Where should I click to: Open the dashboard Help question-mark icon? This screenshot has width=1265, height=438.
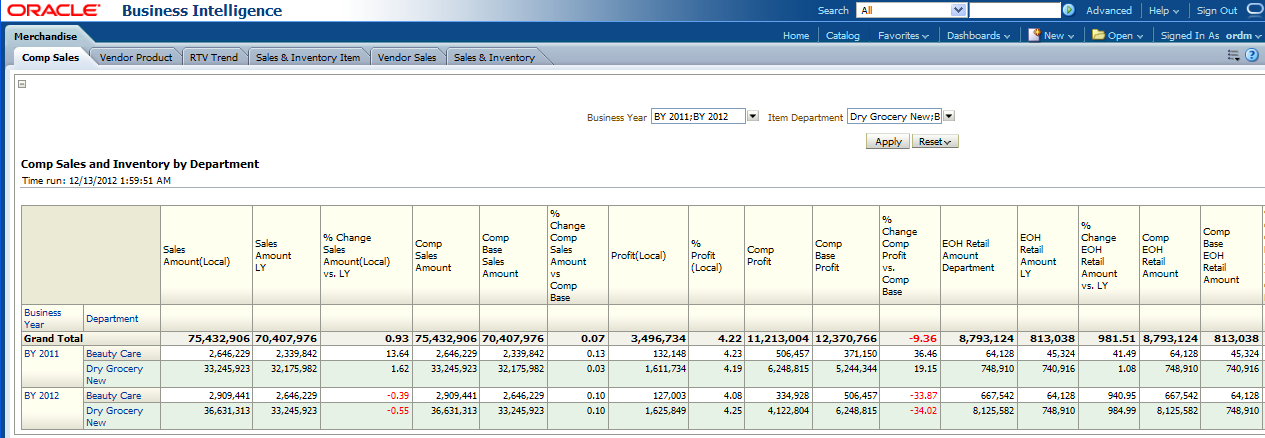[1251, 56]
